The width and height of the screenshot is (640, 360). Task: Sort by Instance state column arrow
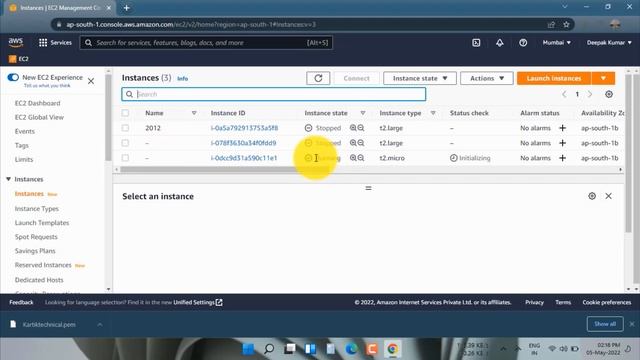(x=362, y=113)
